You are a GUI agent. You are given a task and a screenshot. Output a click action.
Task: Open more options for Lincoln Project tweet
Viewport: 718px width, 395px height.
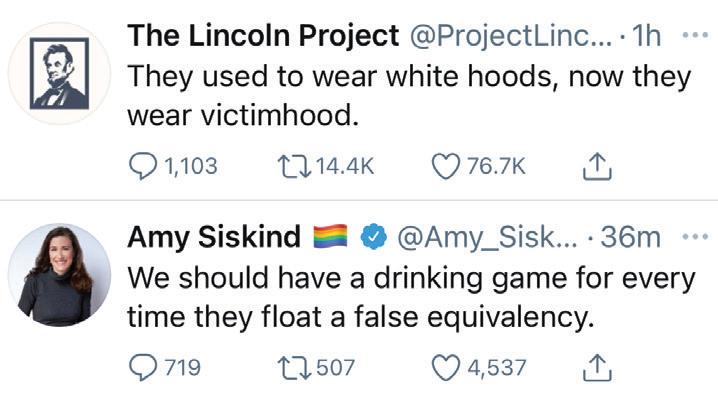pyautogui.click(x=695, y=35)
